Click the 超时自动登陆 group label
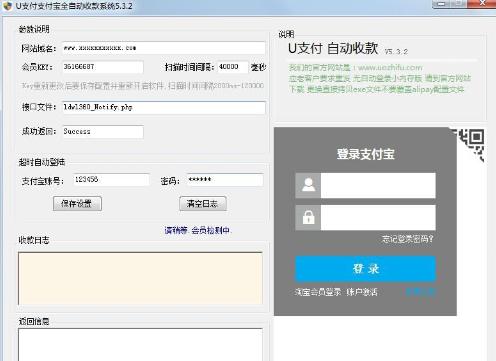496x361 pixels. tap(42, 162)
